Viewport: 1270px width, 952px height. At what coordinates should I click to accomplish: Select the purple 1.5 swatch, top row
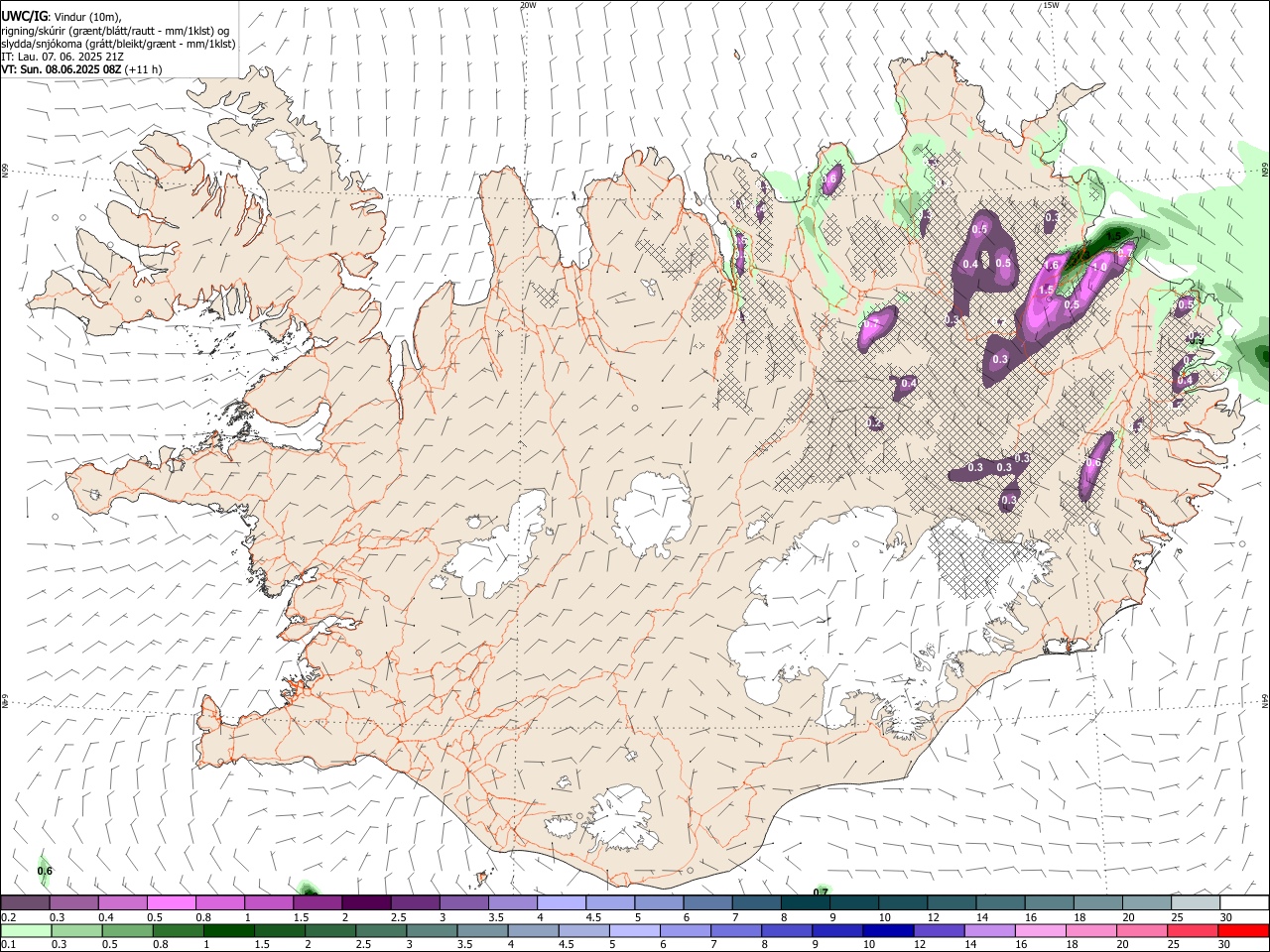click(x=317, y=903)
